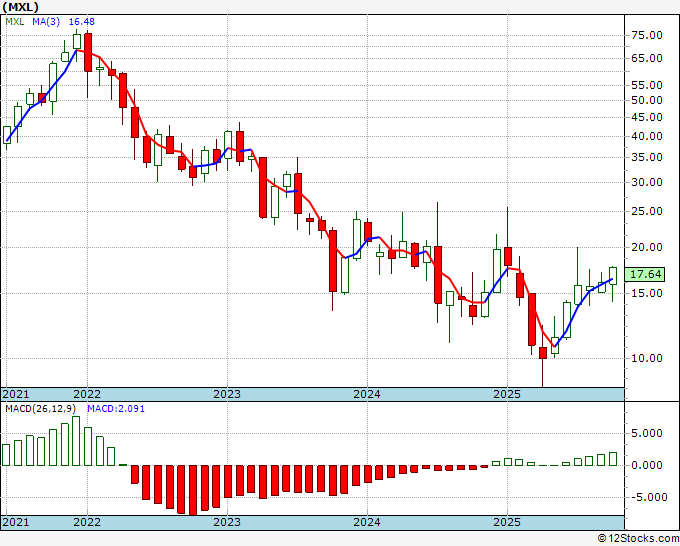The width and height of the screenshot is (680, 546).
Task: Click the last green MACD histogram bar
Action: pyautogui.click(x=613, y=459)
